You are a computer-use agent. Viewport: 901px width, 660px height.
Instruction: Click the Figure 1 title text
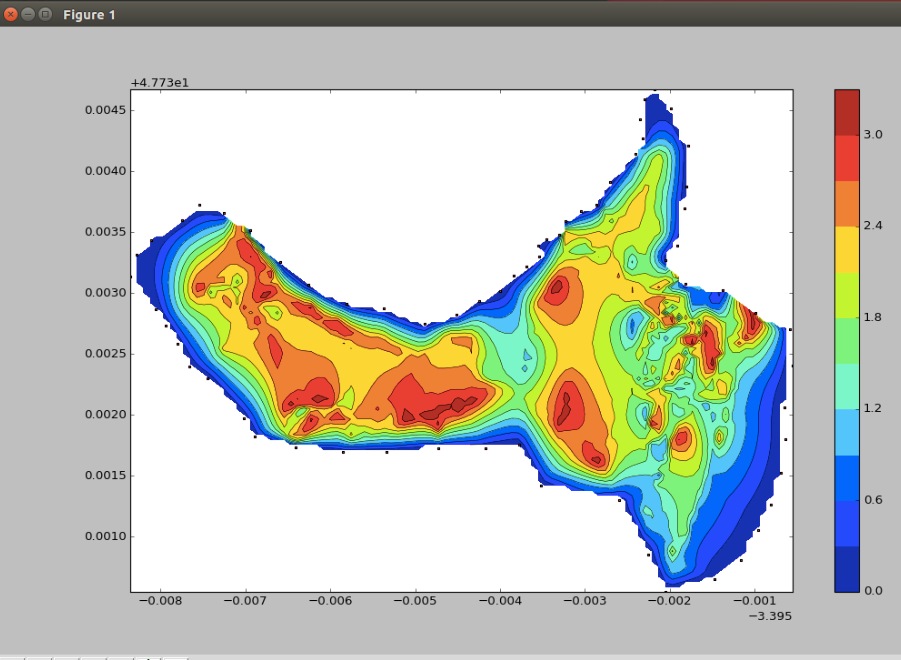pos(89,15)
